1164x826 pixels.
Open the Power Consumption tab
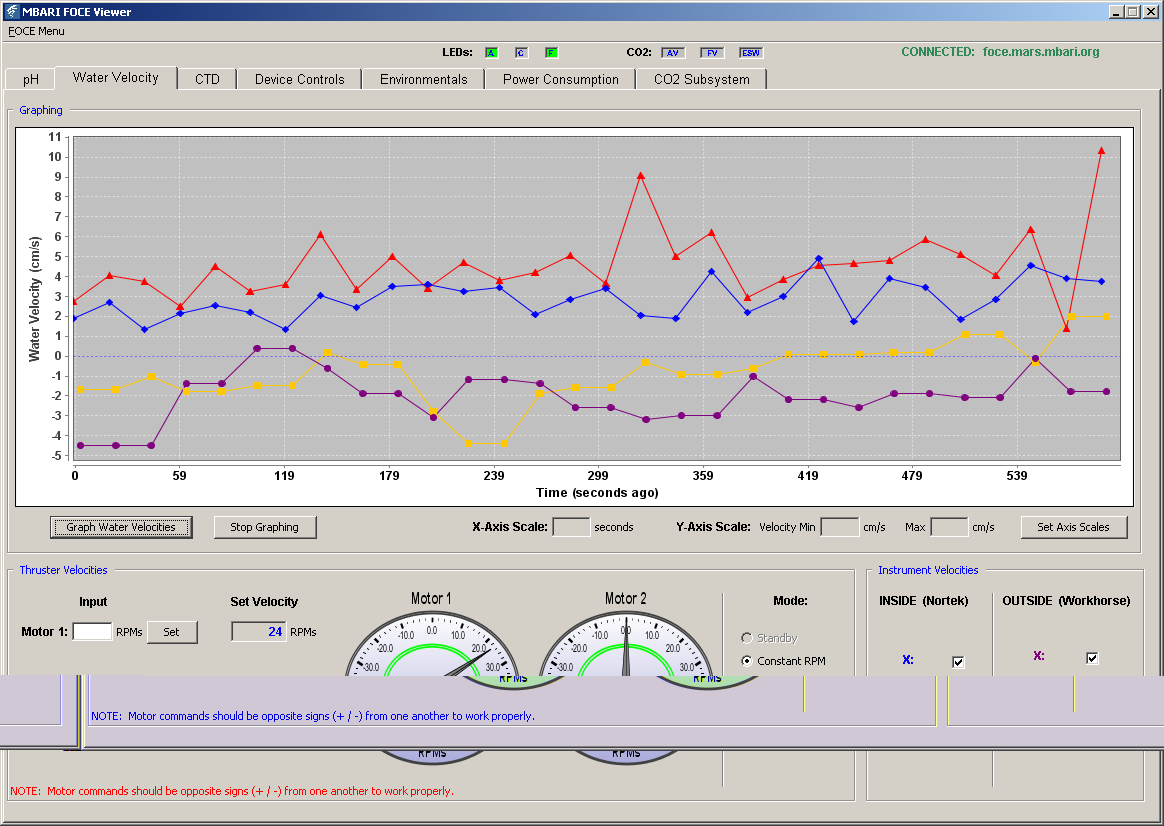pos(560,79)
